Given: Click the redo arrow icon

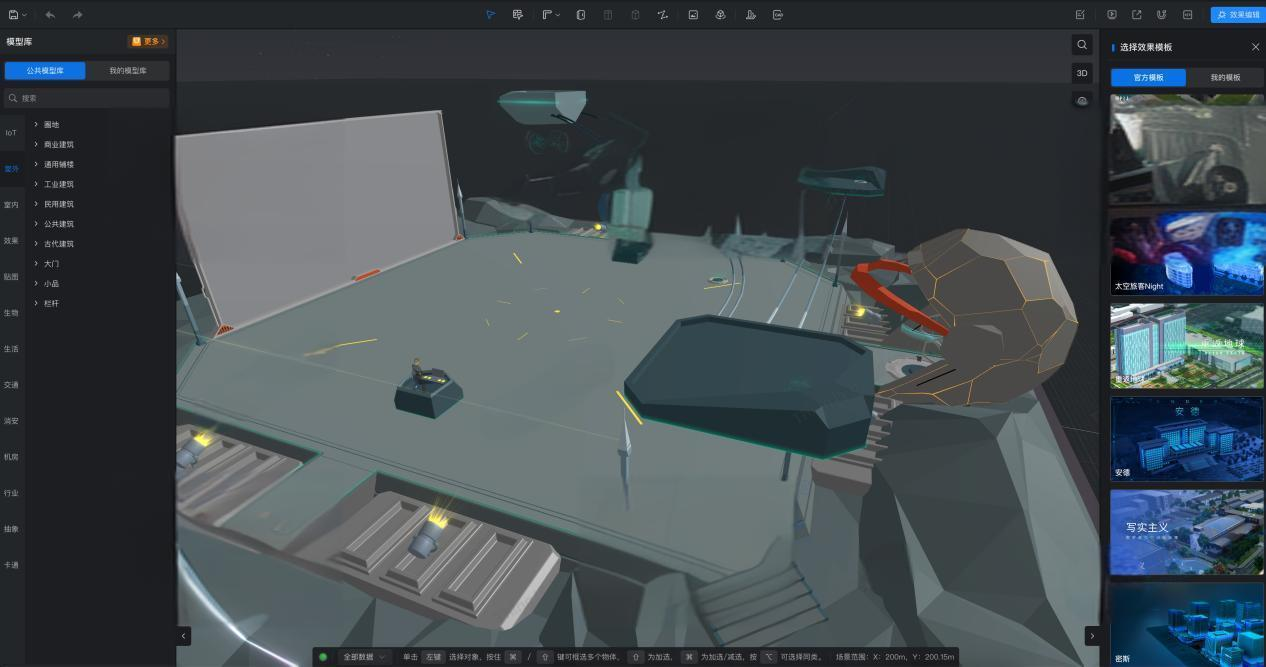Looking at the screenshot, I should pos(78,15).
